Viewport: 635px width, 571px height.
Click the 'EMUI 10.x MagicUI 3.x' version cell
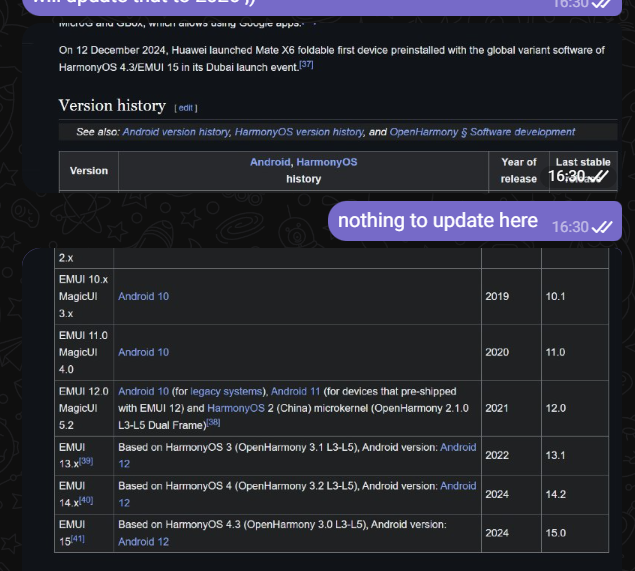click(83, 296)
